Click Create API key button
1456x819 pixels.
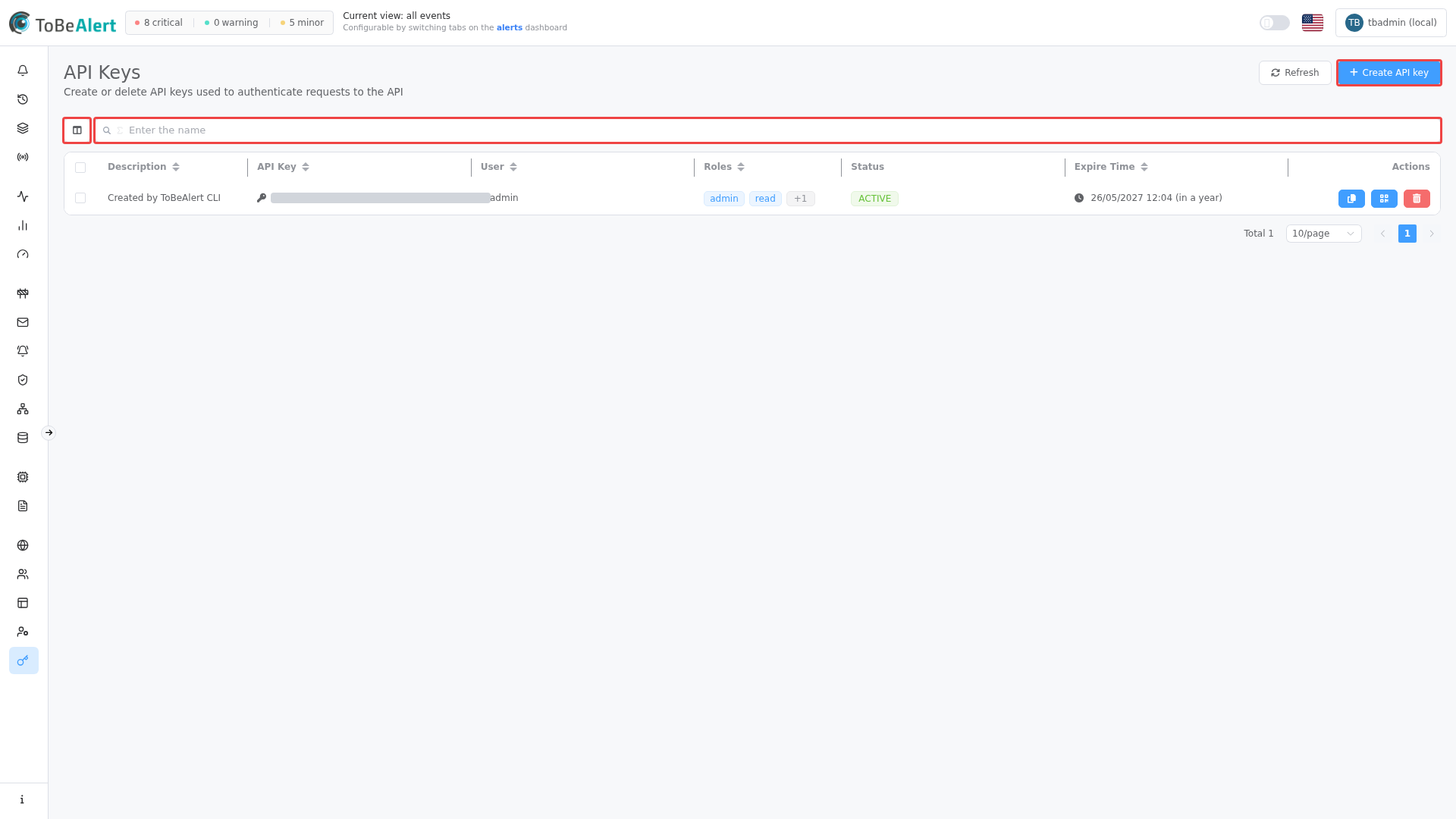click(1389, 73)
